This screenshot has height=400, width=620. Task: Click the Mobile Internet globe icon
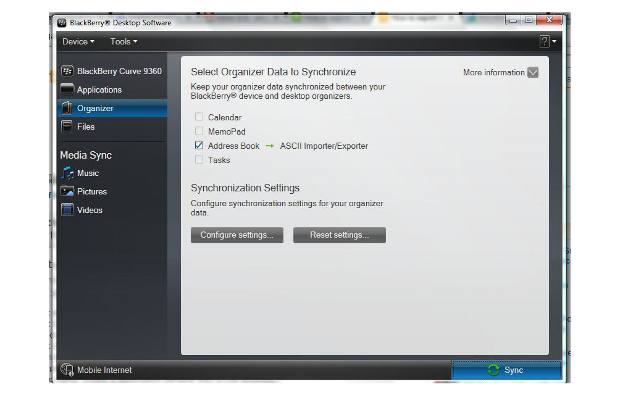(67, 370)
